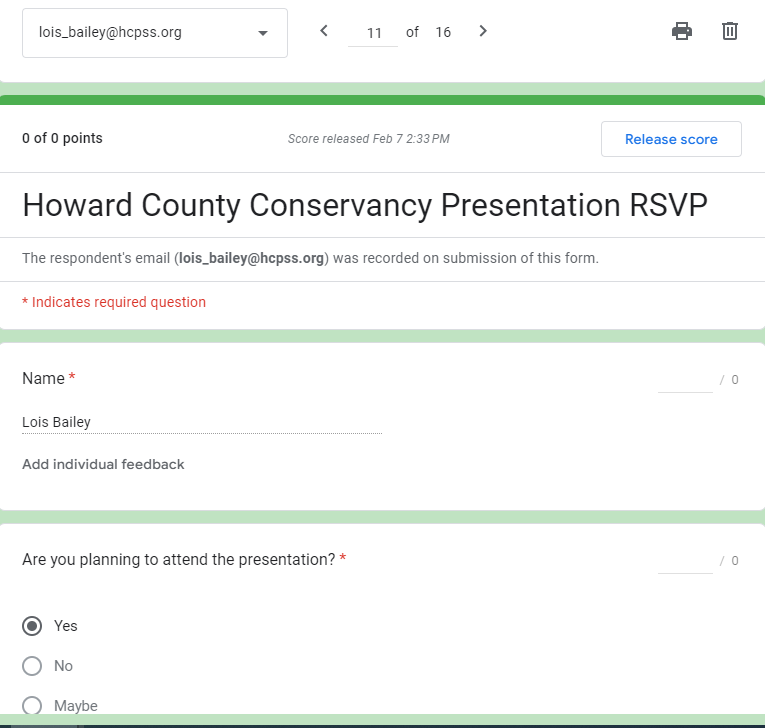The height and width of the screenshot is (728, 765).
Task: Click the Release score button
Action: pyautogui.click(x=671, y=139)
